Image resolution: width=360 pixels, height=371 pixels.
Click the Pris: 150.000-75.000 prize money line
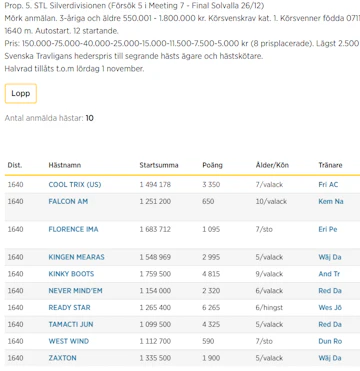(182, 44)
